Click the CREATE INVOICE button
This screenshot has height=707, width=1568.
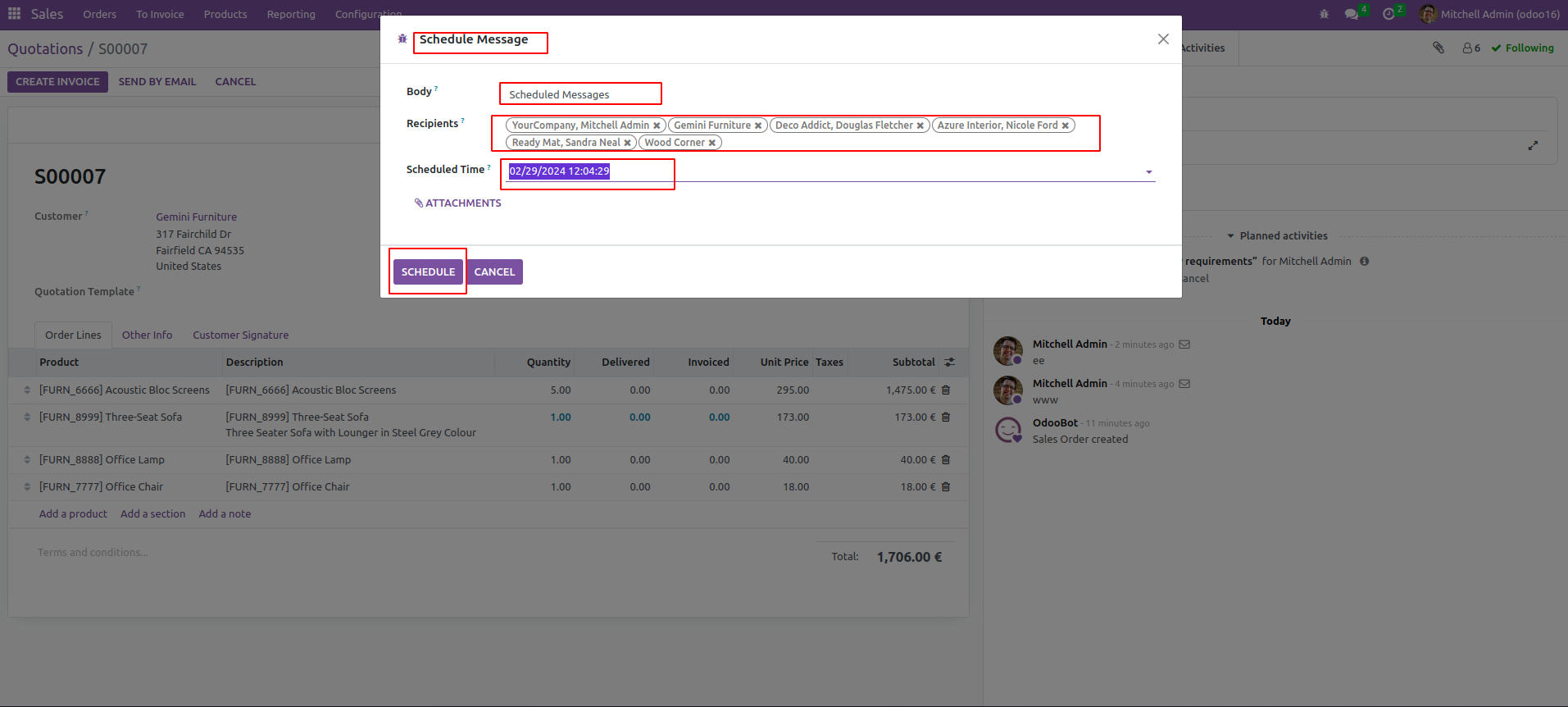click(x=57, y=82)
